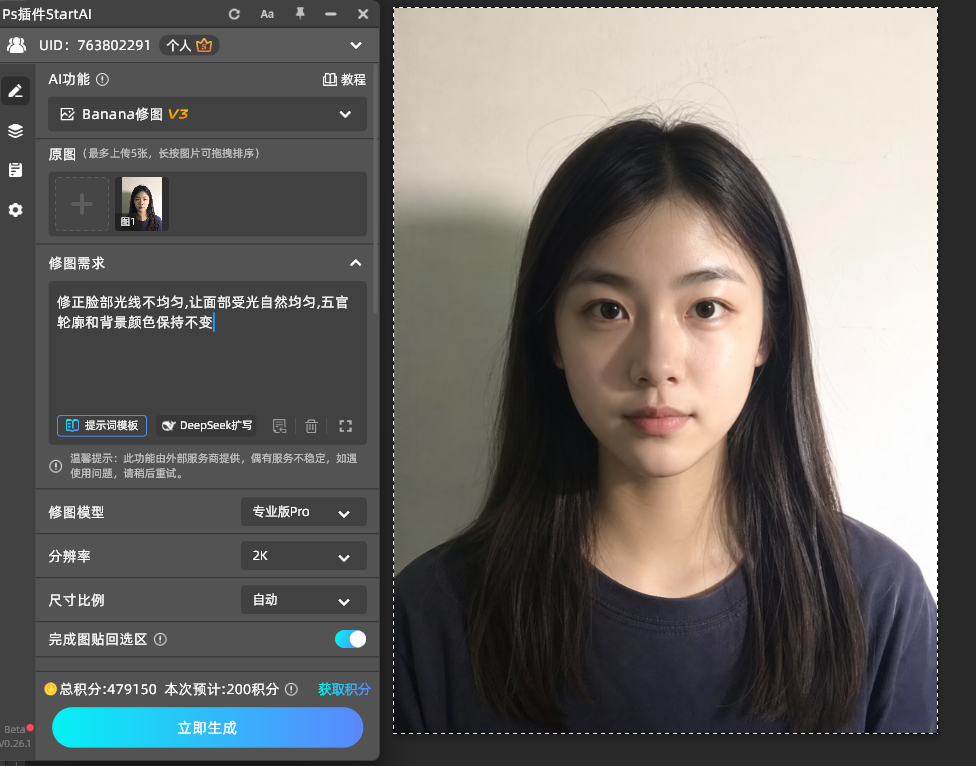Viewport: 976px width, 766px height.
Task: Click the user avatar icon beside UID
Action: [17, 45]
